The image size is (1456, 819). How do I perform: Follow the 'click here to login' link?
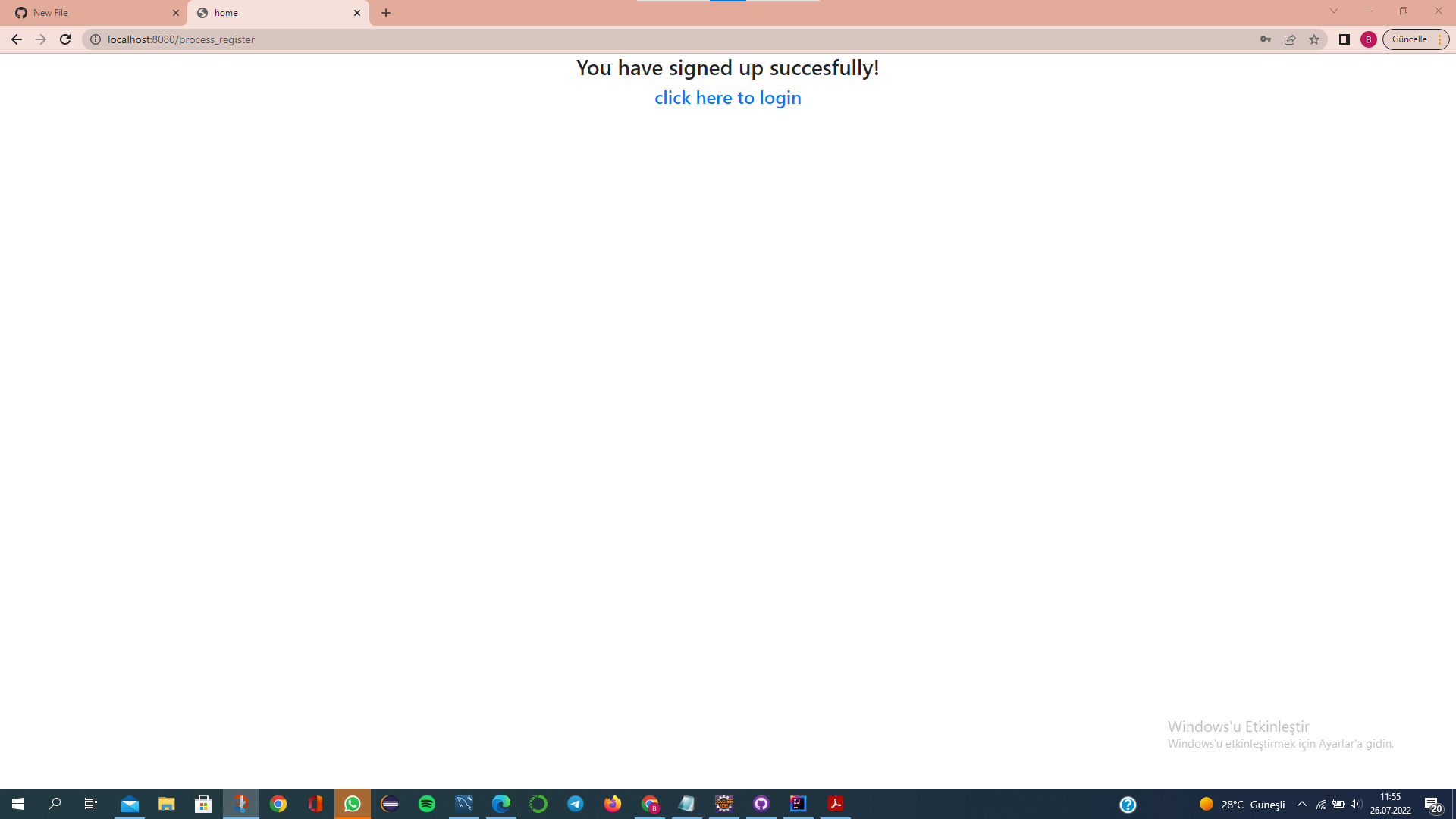(x=727, y=97)
